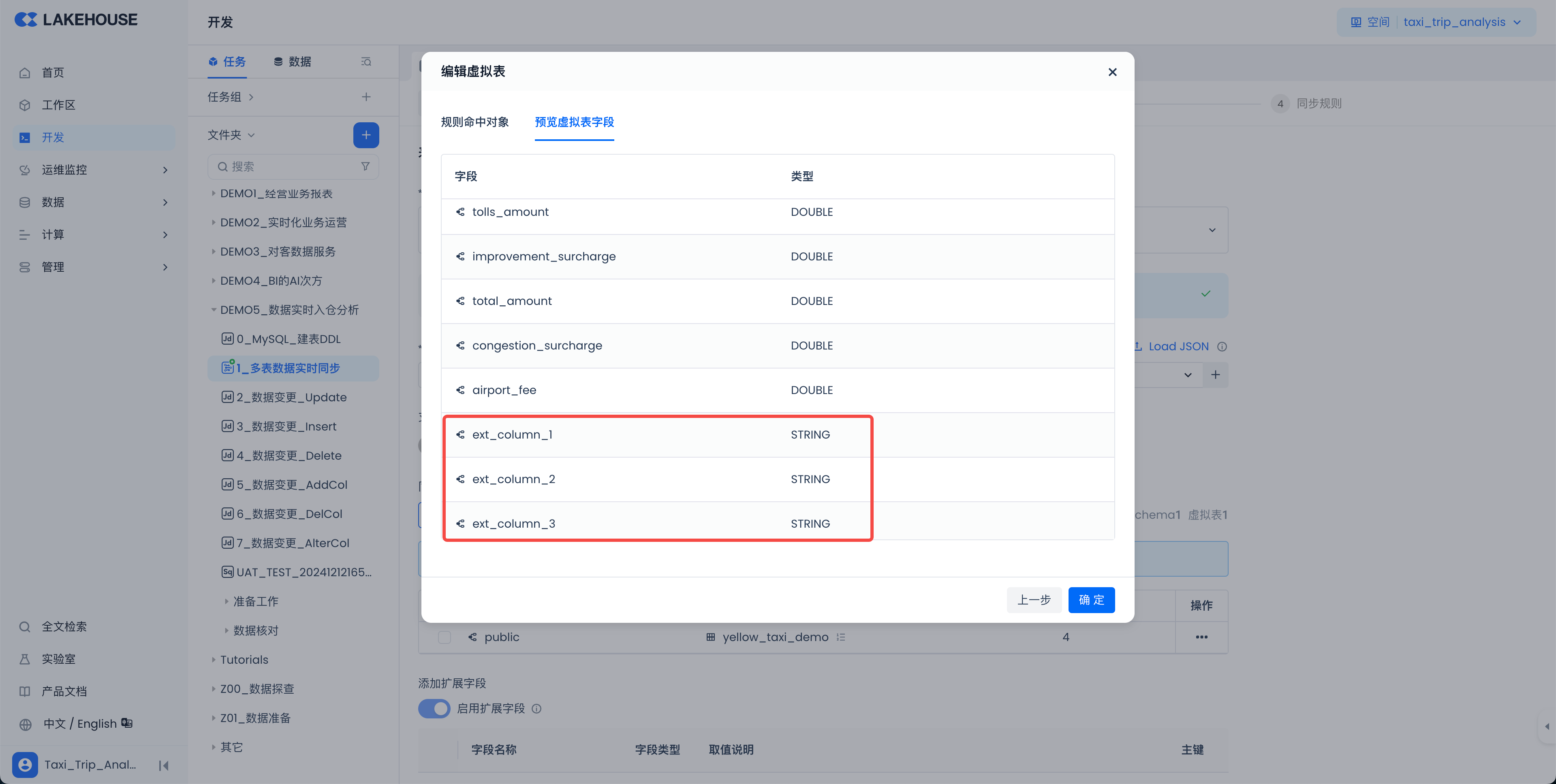Click the add task group plus icon

(366, 97)
